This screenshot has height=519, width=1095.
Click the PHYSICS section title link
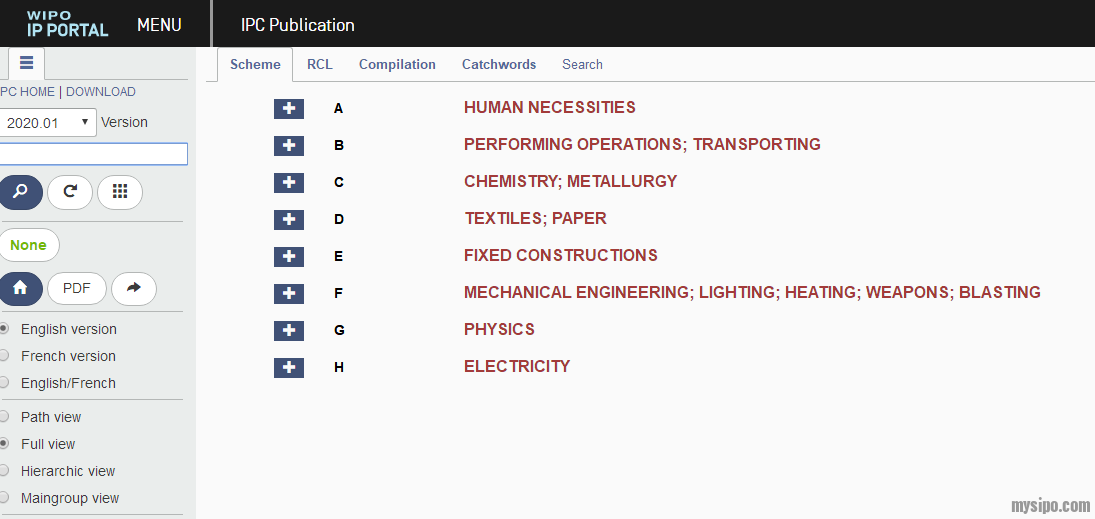pyautogui.click(x=499, y=329)
